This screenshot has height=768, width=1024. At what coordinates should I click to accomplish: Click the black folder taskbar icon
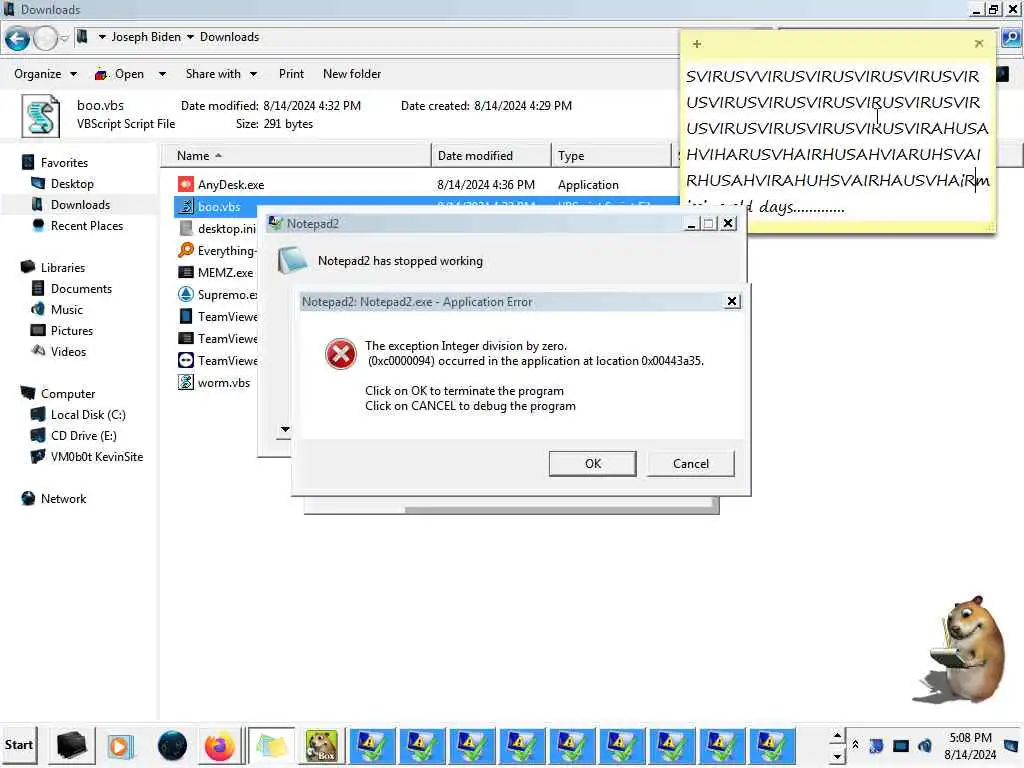(71, 746)
